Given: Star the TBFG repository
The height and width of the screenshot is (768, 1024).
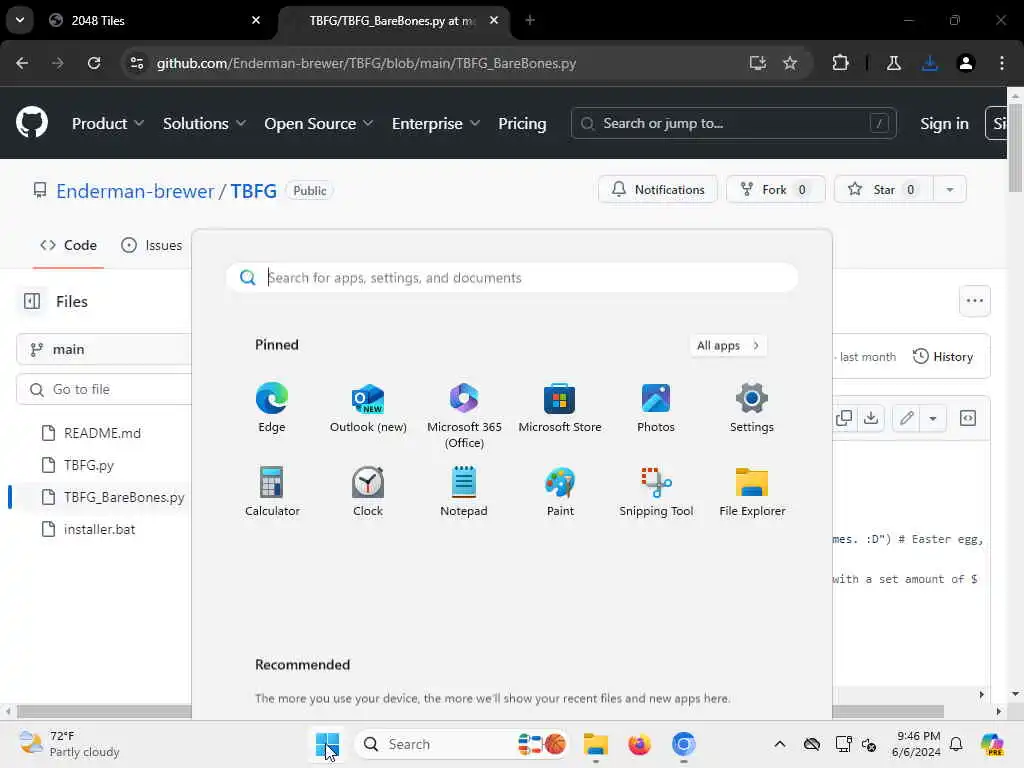Looking at the screenshot, I should click(884, 189).
